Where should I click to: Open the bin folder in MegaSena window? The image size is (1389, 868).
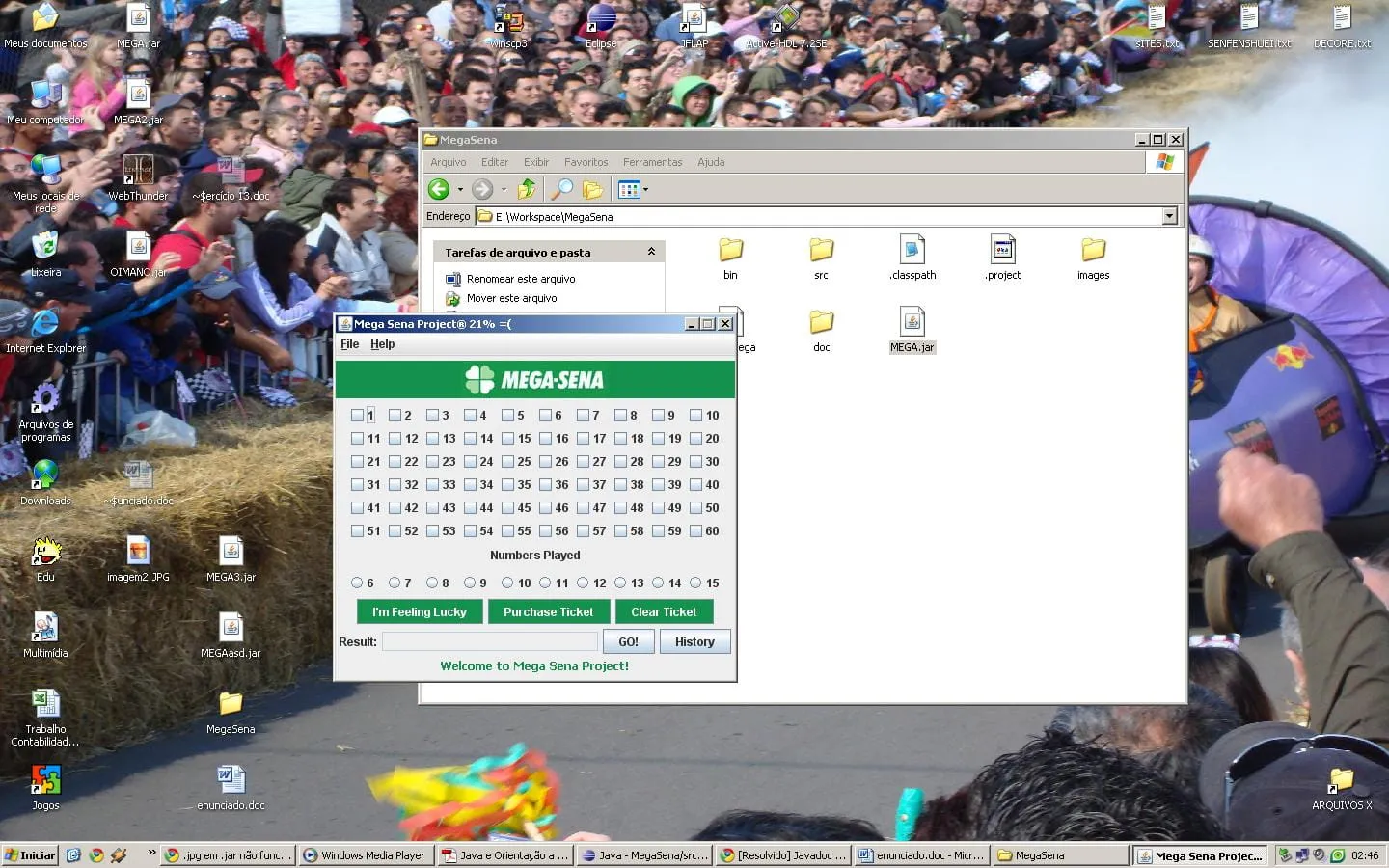tap(730, 258)
